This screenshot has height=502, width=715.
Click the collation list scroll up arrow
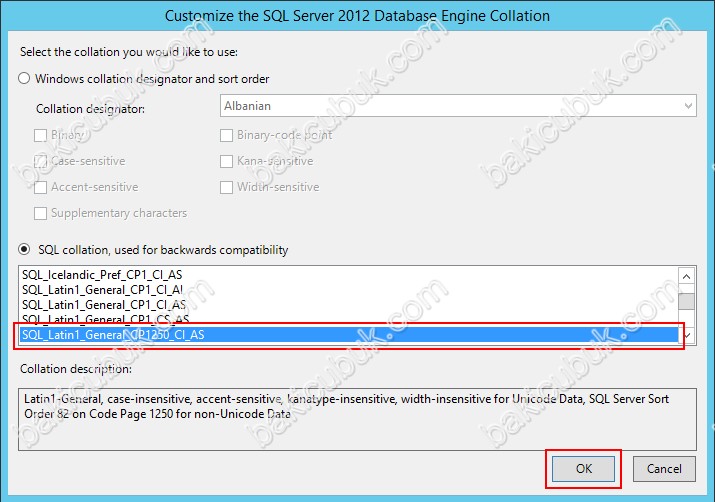(x=687, y=276)
